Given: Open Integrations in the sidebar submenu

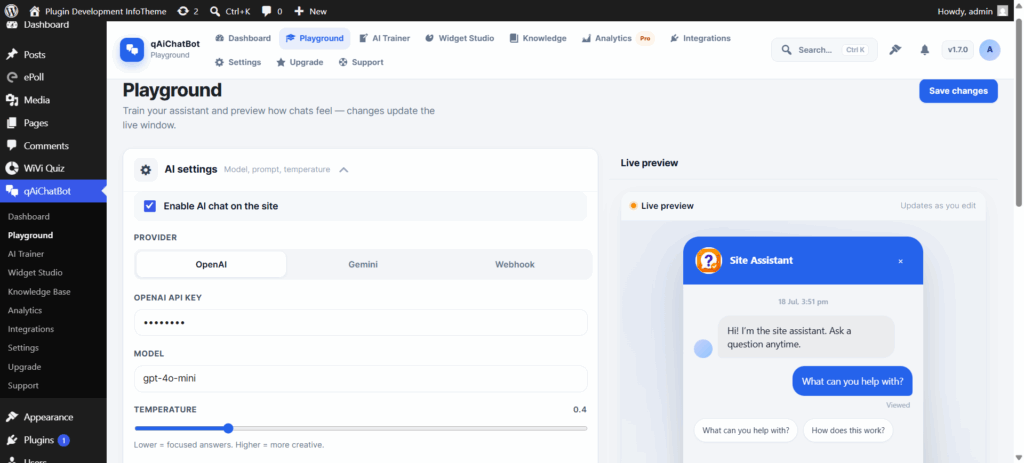Looking at the screenshot, I should pos(31,329).
